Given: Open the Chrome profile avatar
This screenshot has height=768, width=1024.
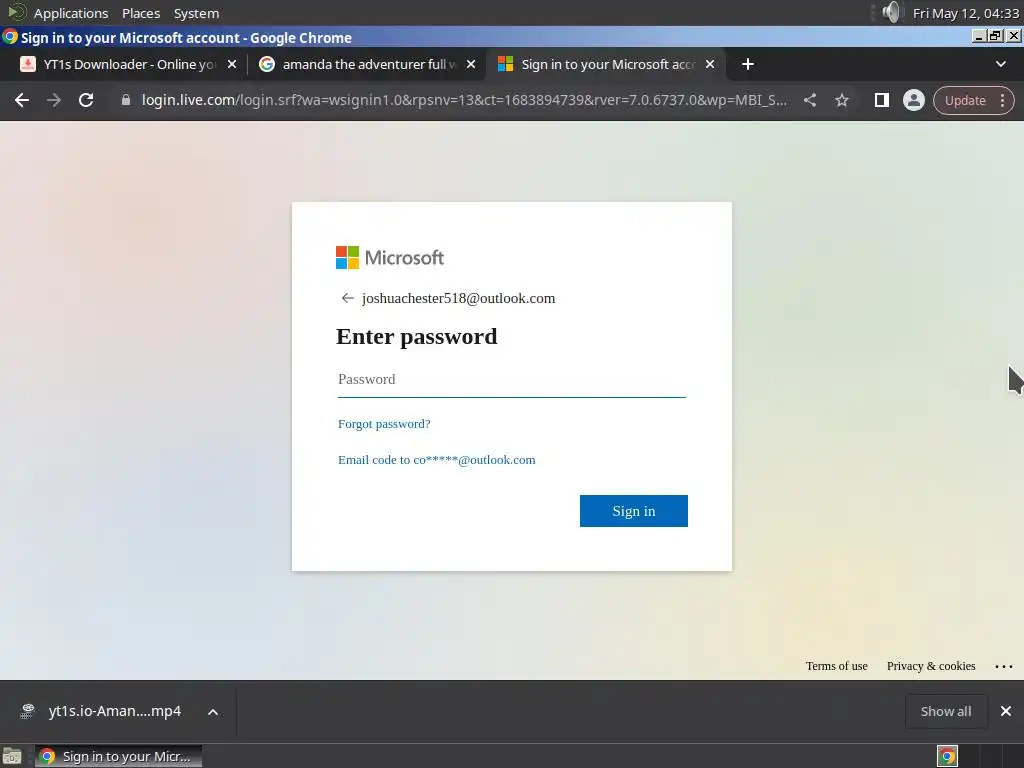Looking at the screenshot, I should point(914,100).
